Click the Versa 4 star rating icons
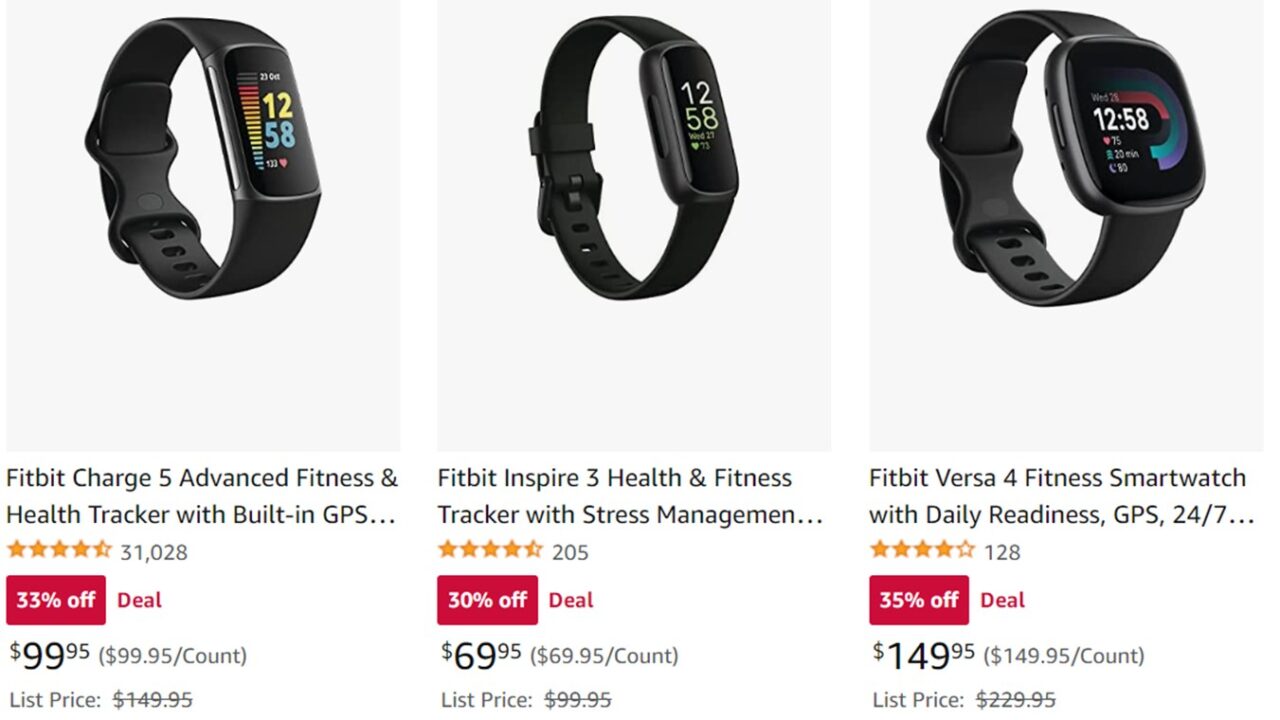 point(922,550)
